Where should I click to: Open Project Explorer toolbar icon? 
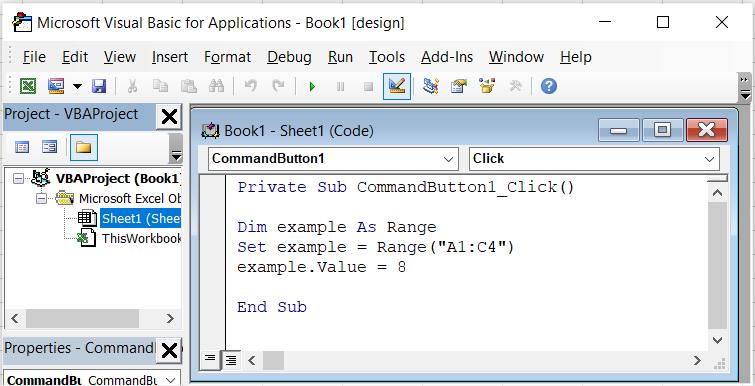click(x=430, y=87)
